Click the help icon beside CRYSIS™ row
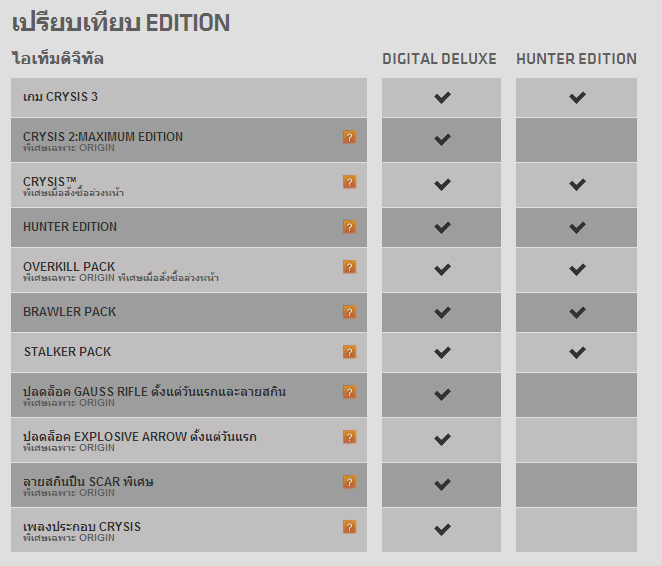The width and height of the screenshot is (662, 566). (349, 182)
